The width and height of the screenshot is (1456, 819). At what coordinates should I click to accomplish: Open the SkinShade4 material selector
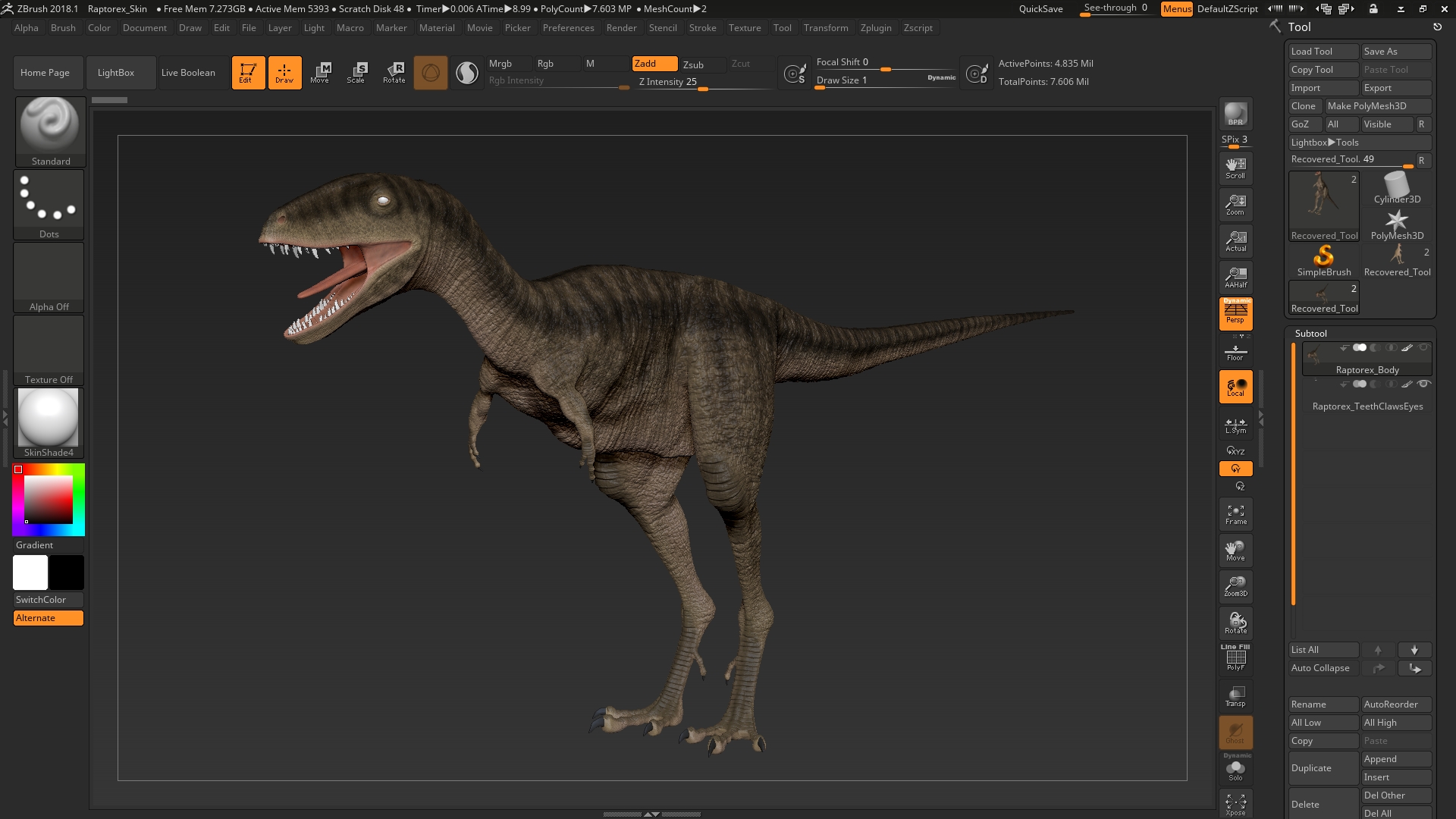pyautogui.click(x=49, y=423)
